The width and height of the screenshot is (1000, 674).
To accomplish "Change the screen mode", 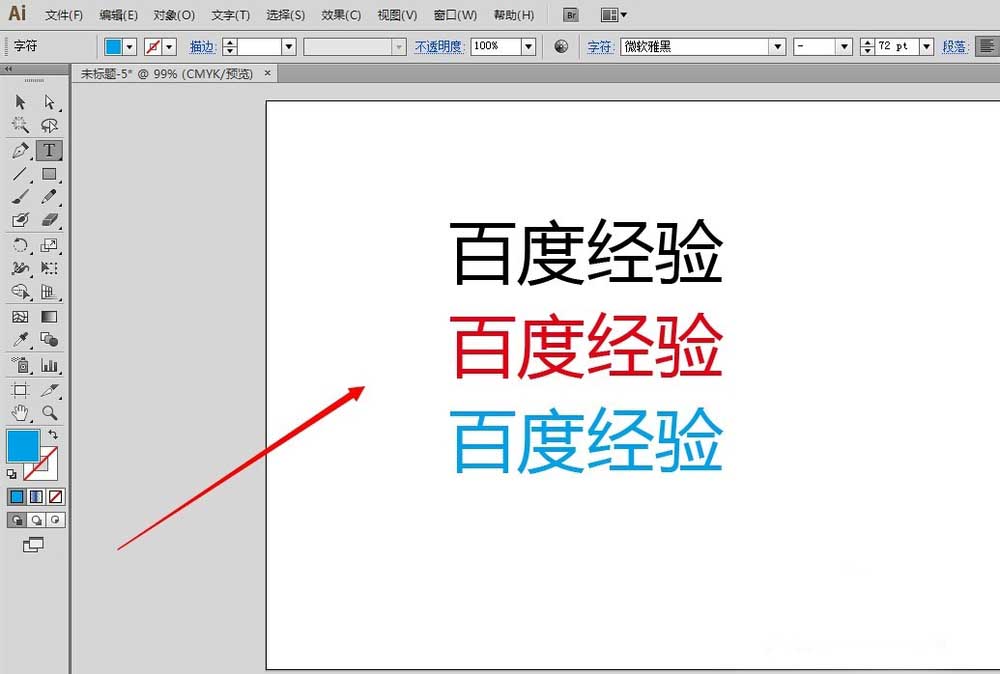I will pos(33,545).
